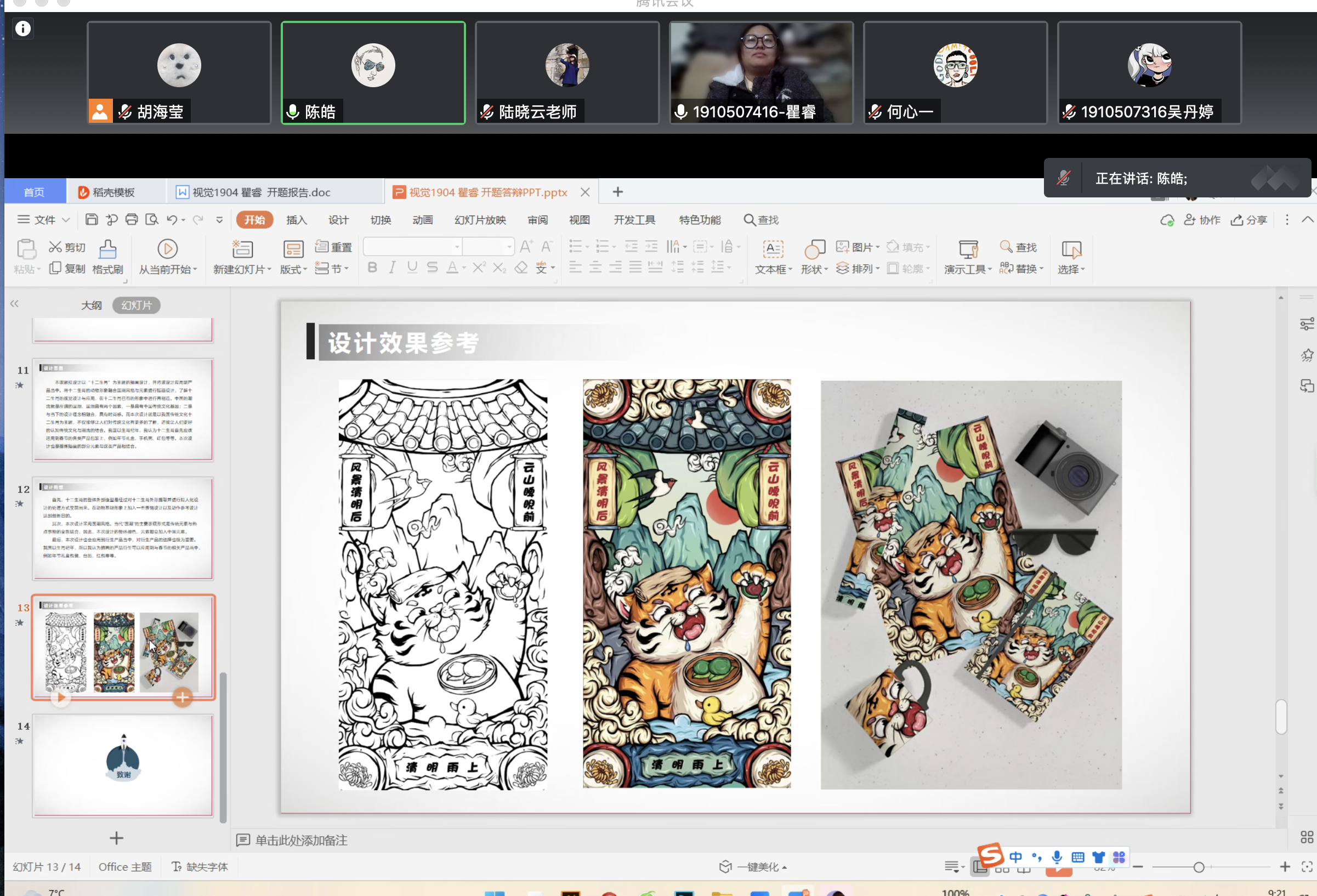The height and width of the screenshot is (896, 1317).
Task: Open the font name combo box
Action: coord(412,247)
